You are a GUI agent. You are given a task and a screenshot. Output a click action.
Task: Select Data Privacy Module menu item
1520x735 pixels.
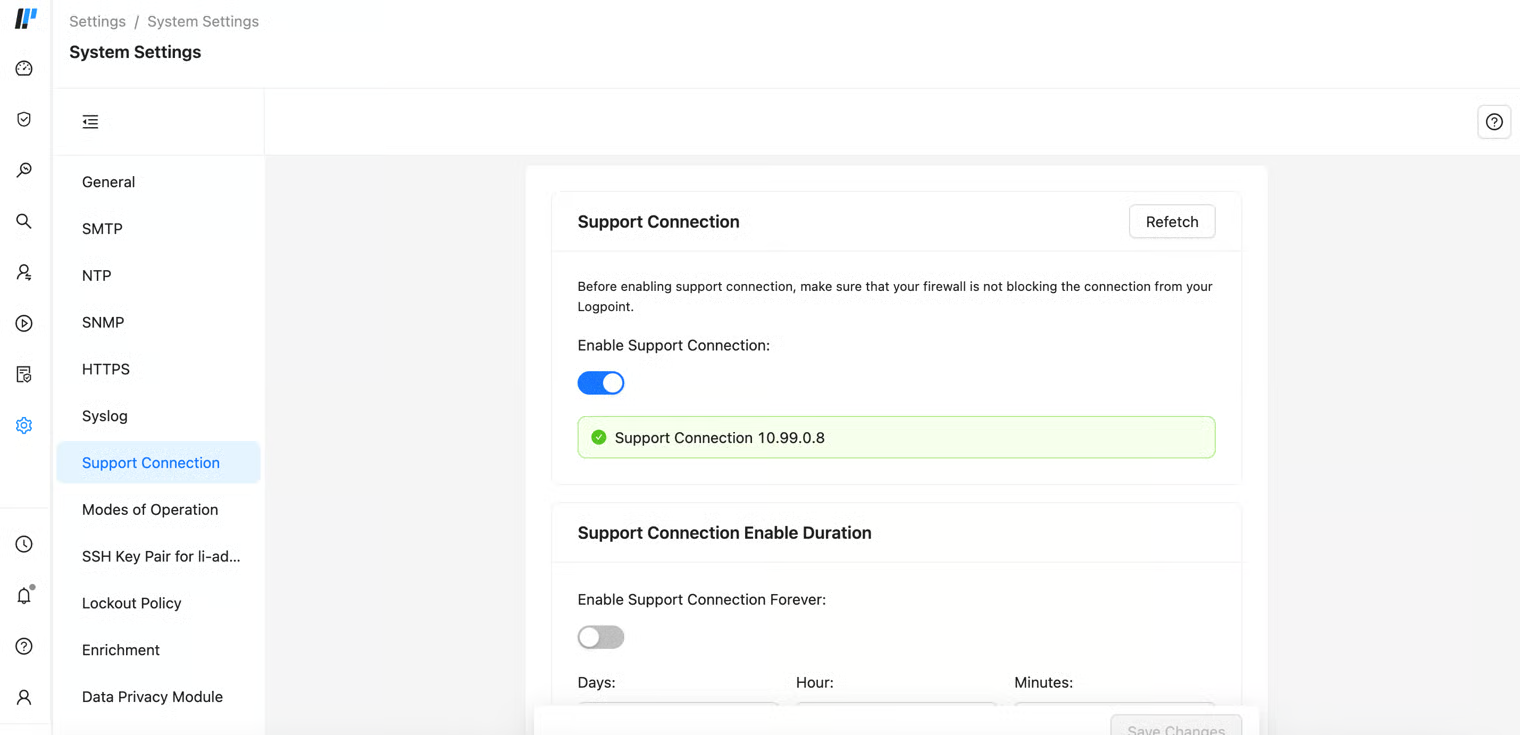tap(152, 697)
